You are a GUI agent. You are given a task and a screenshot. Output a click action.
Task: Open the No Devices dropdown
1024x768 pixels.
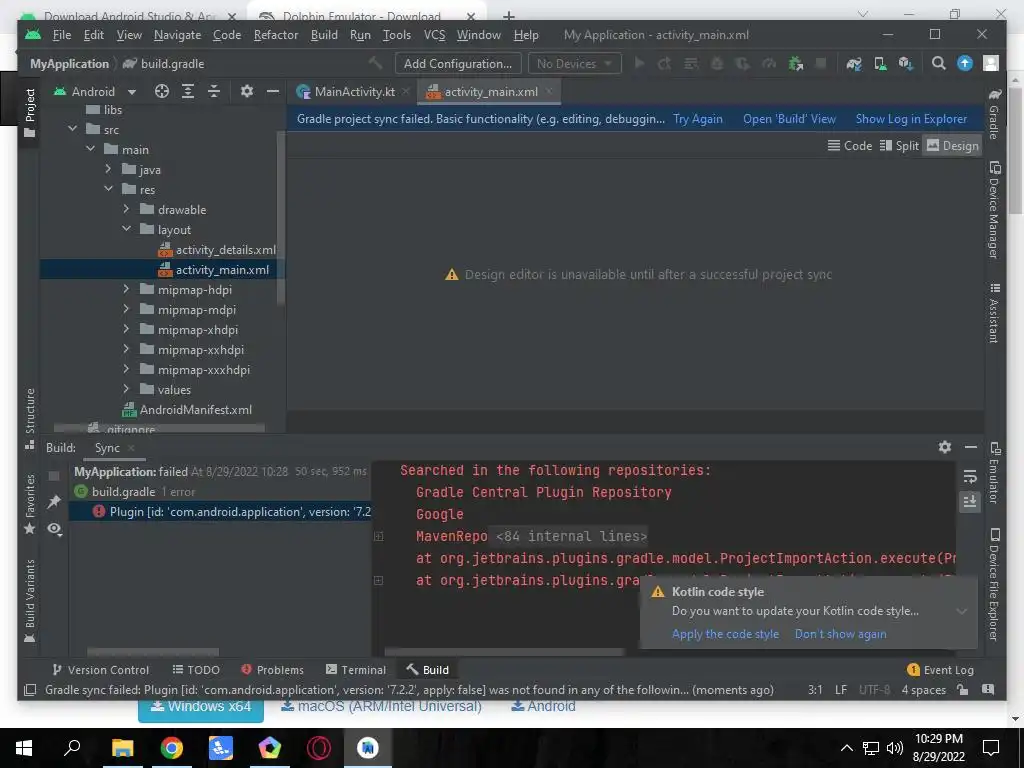[x=575, y=63]
